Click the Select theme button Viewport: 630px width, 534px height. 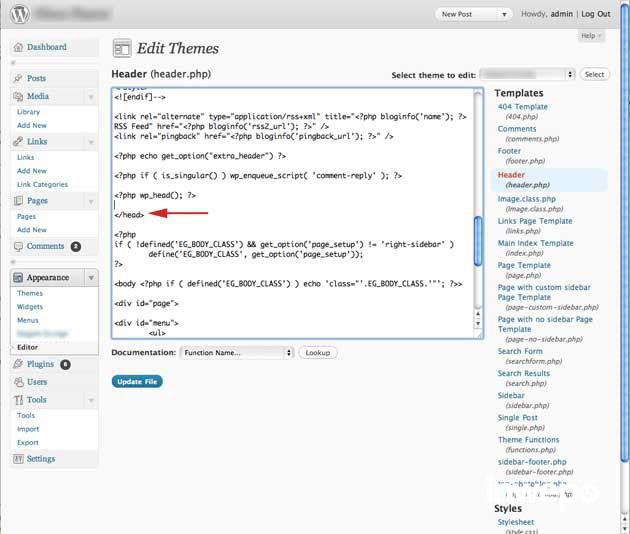pyautogui.click(x=594, y=74)
